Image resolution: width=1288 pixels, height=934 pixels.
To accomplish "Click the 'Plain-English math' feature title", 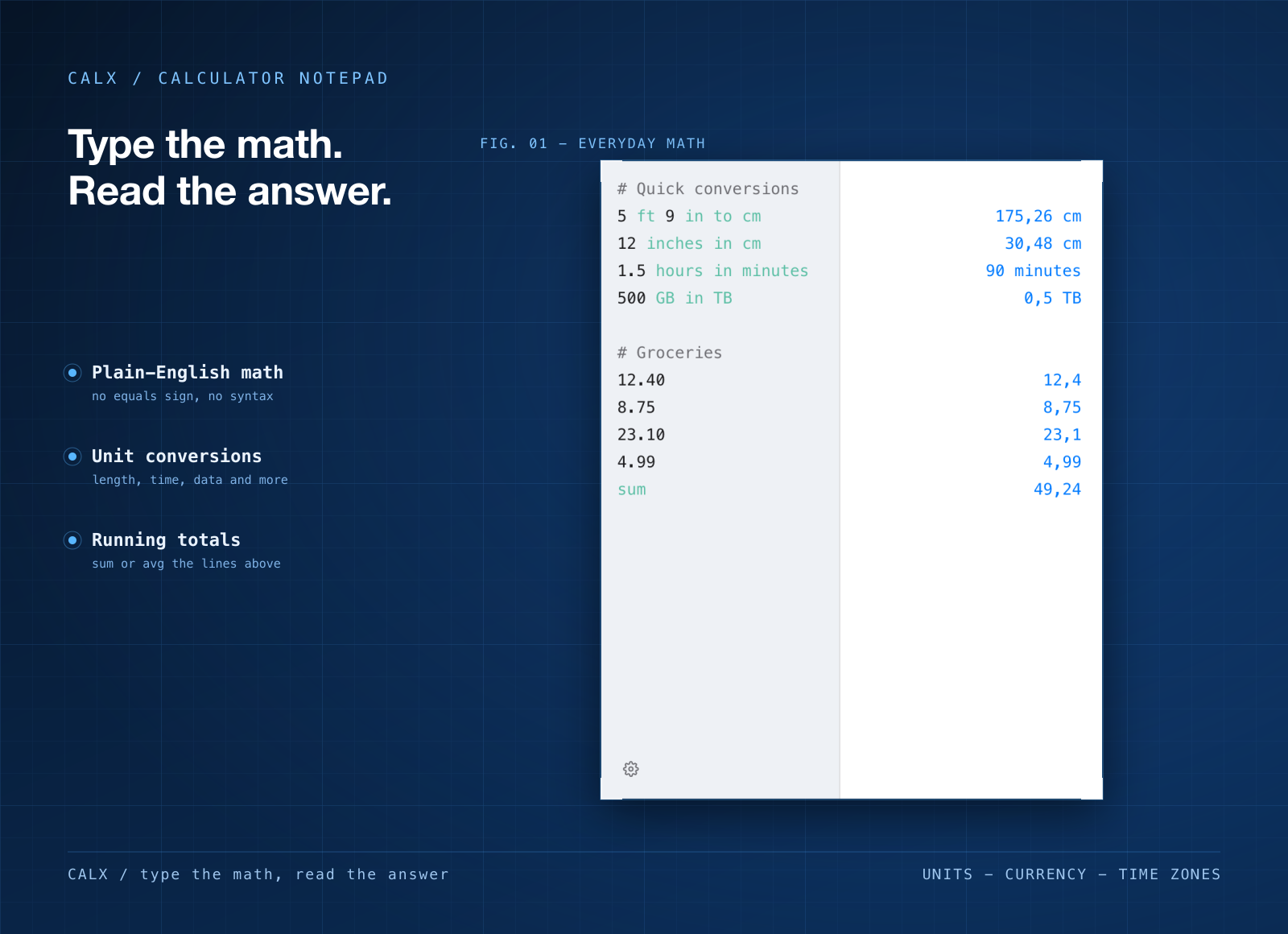I will coord(188,372).
